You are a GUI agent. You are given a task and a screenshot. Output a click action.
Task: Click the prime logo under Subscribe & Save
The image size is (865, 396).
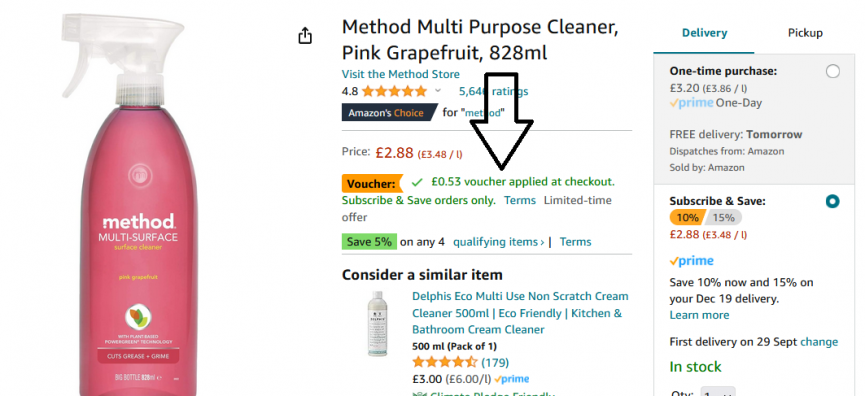[x=692, y=261]
